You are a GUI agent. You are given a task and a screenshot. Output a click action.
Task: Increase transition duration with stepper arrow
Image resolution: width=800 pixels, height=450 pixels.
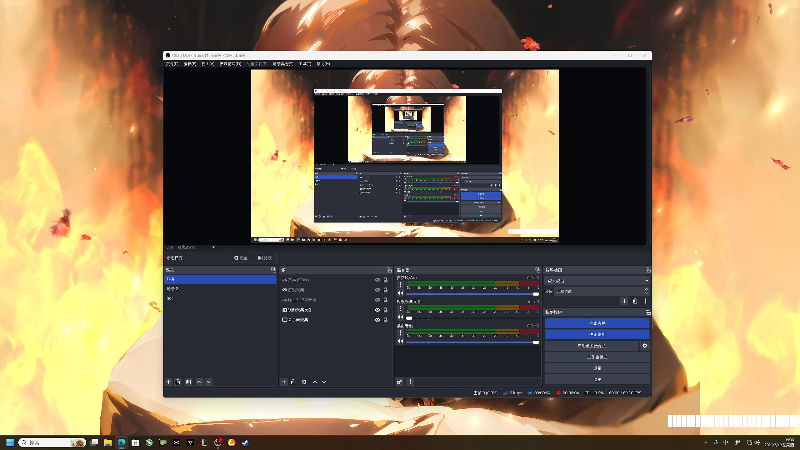coord(647,289)
